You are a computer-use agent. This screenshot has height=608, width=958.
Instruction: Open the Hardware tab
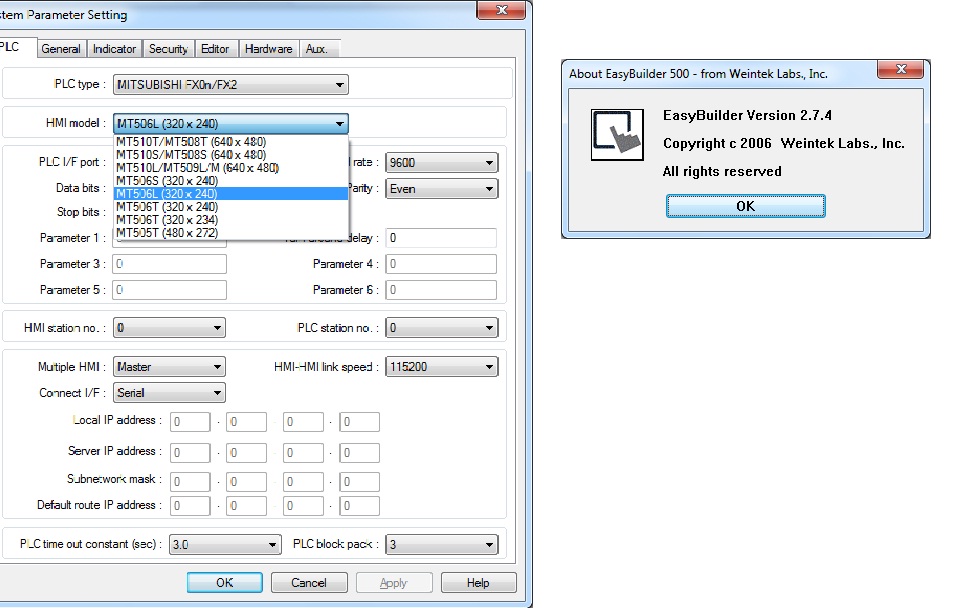pos(269,49)
